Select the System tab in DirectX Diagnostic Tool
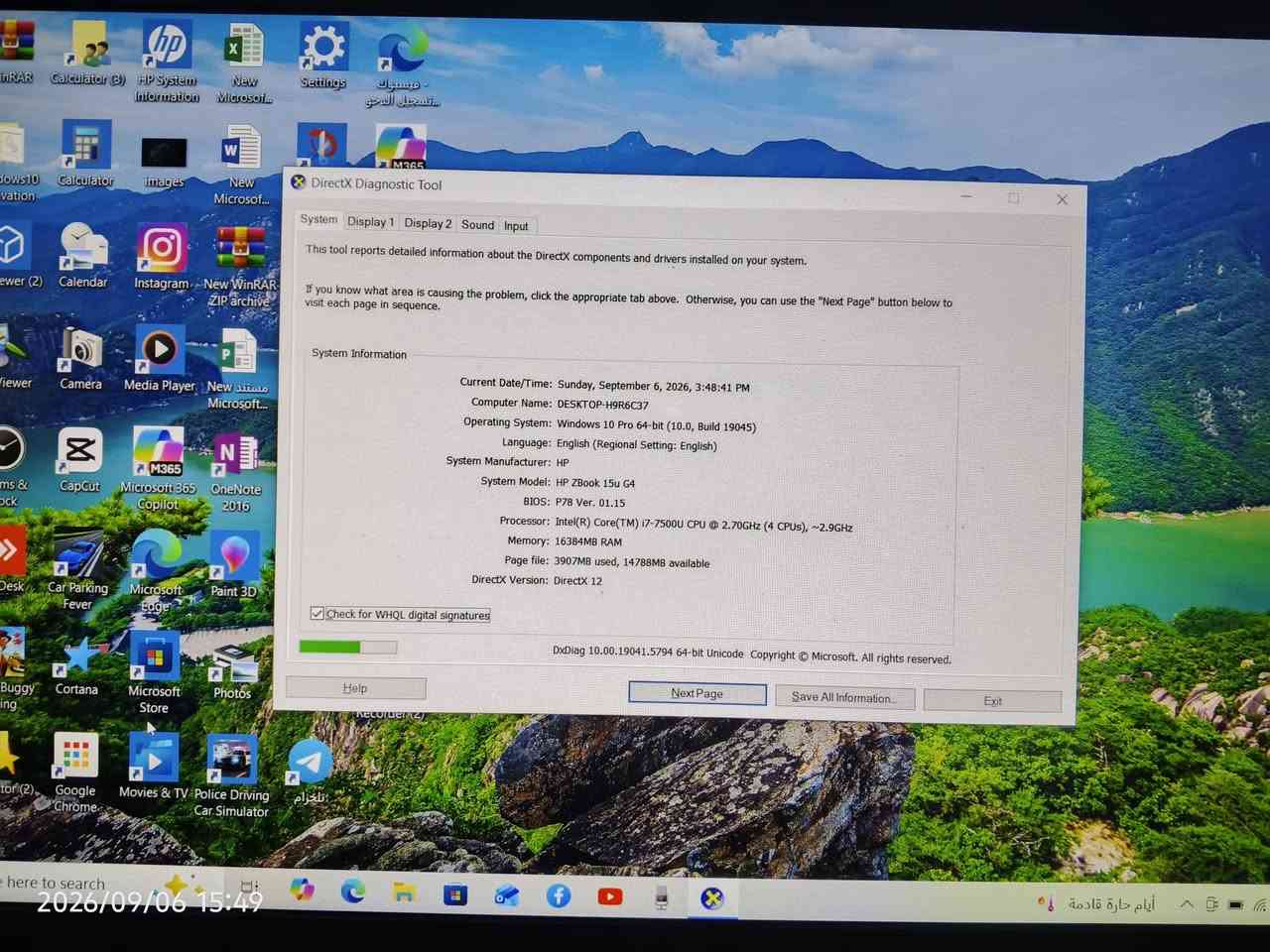 [x=318, y=219]
